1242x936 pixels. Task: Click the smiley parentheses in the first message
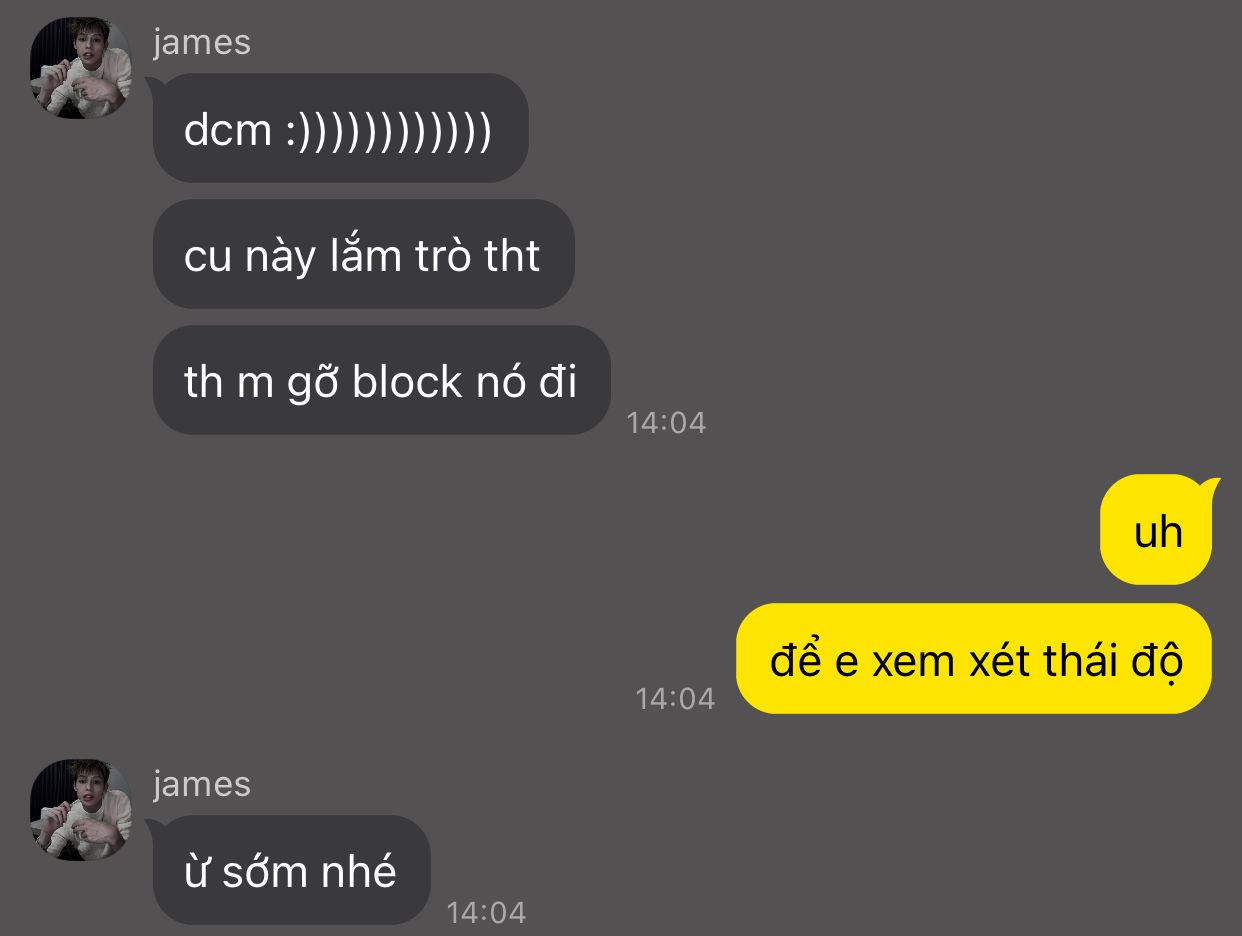389,131
